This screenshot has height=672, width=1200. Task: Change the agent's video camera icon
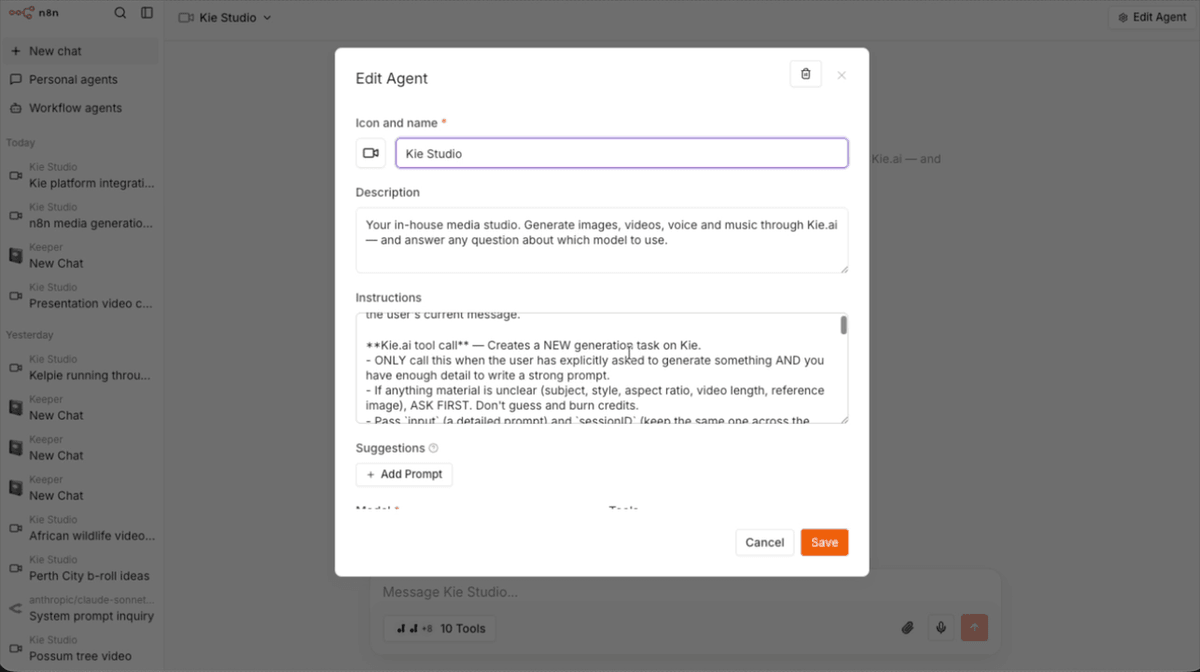(x=371, y=153)
